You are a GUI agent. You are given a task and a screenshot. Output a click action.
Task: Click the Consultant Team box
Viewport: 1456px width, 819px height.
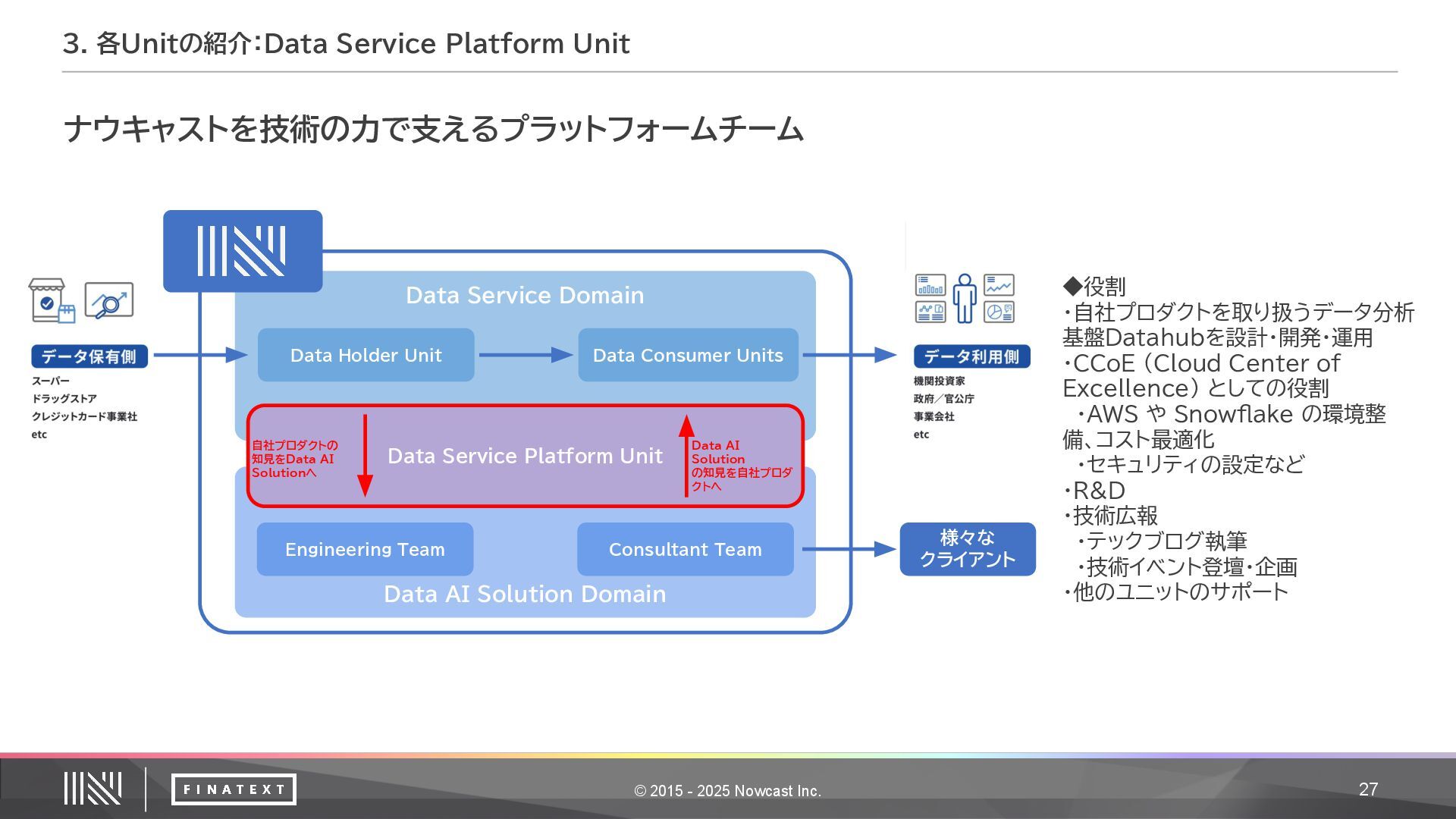[685, 549]
